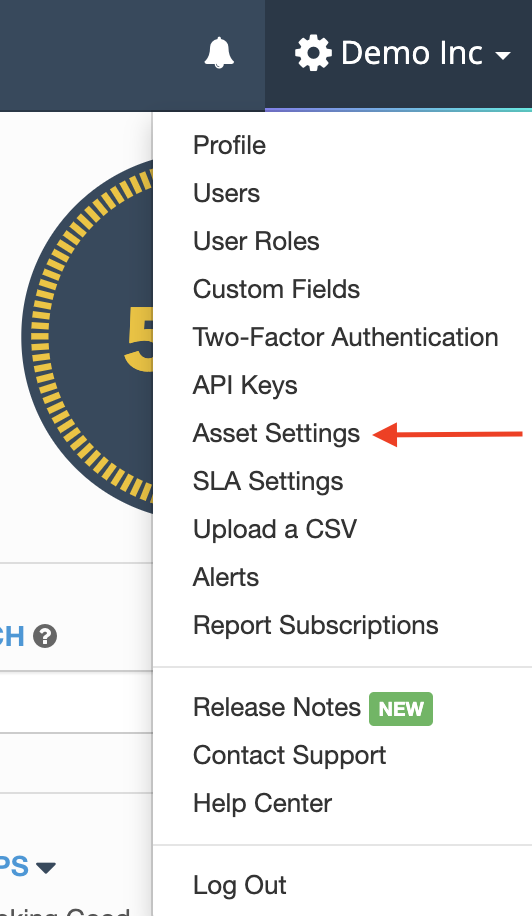This screenshot has width=532, height=916.
Task: Go to Report Subscriptions
Action: [316, 625]
